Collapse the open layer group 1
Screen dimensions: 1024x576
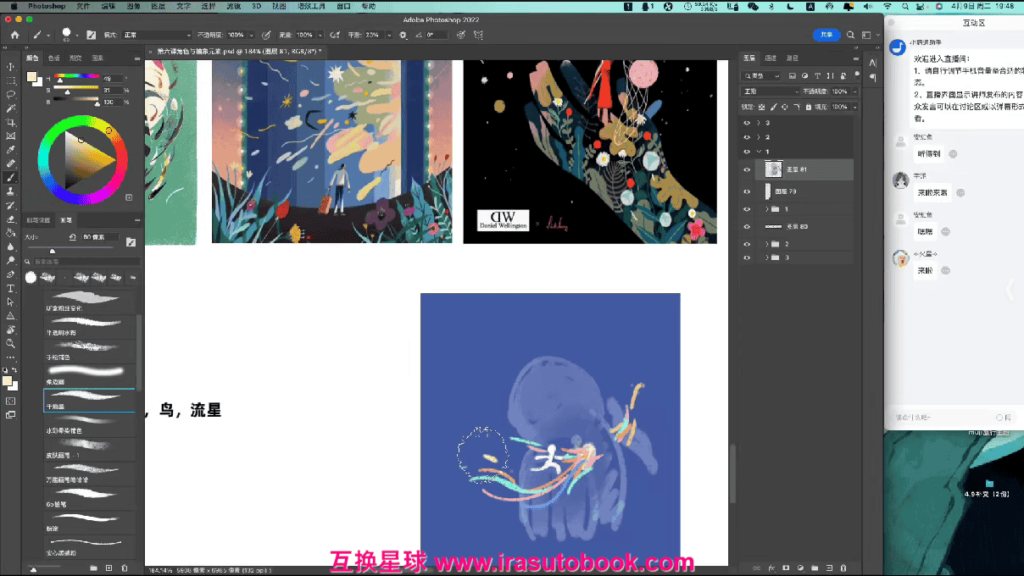click(759, 152)
